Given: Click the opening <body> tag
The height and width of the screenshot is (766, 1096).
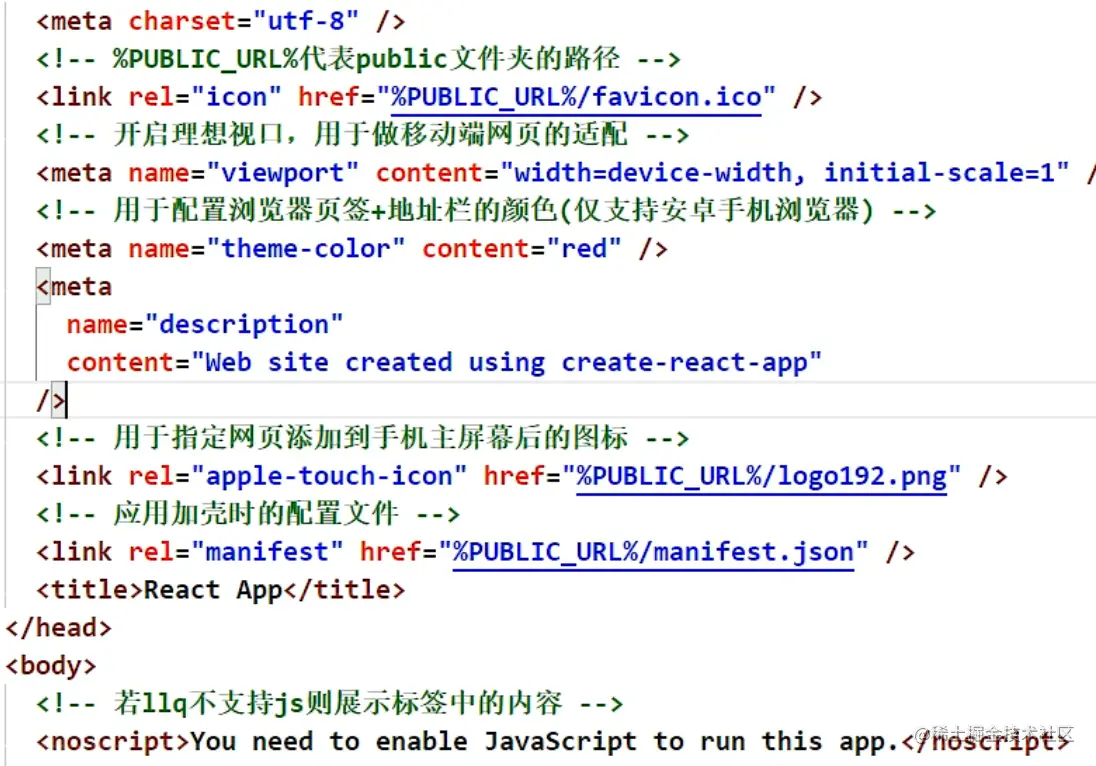Looking at the screenshot, I should [50, 665].
